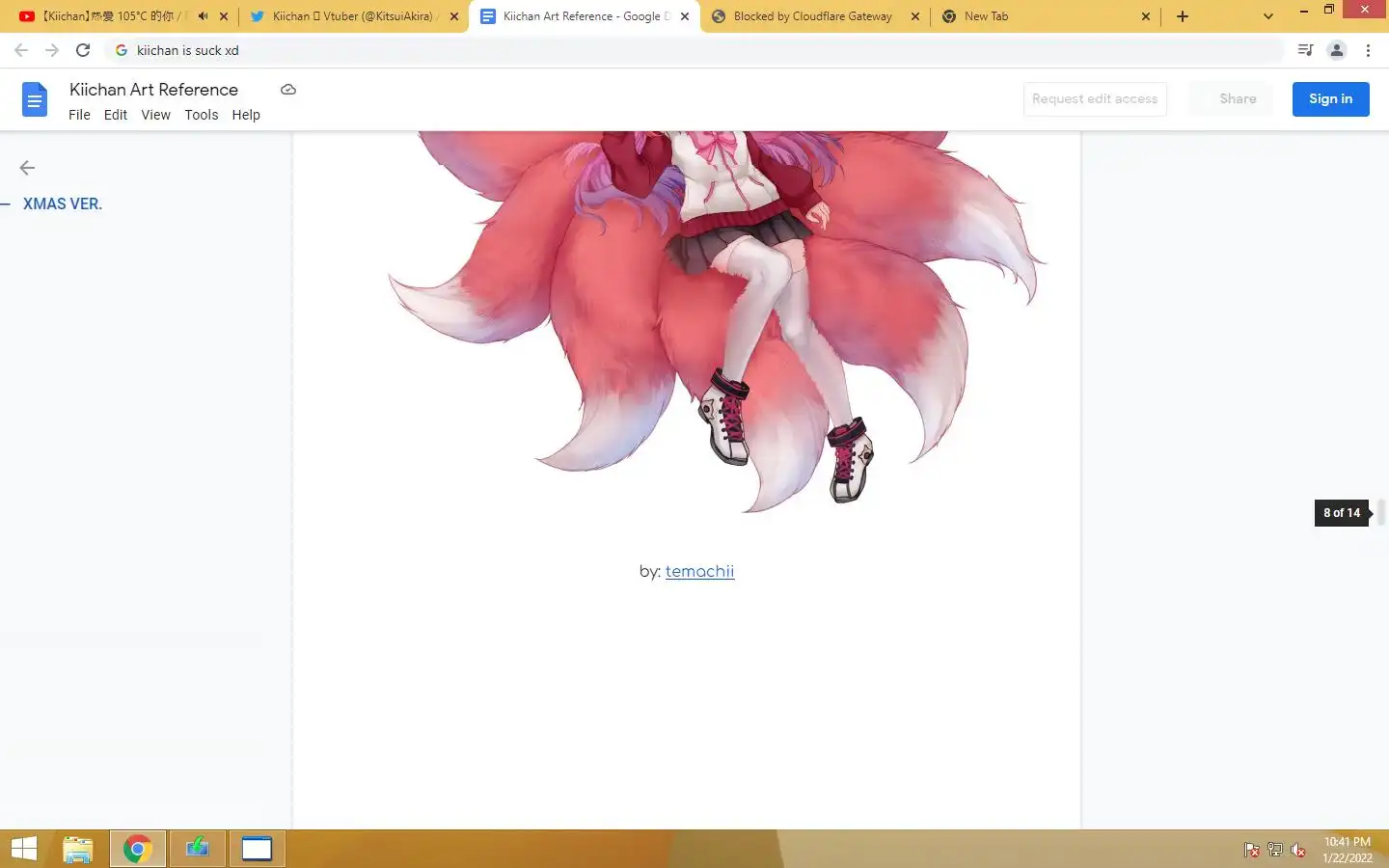This screenshot has width=1389, height=868.
Task: Click the browser forward arrow
Action: tap(52, 50)
